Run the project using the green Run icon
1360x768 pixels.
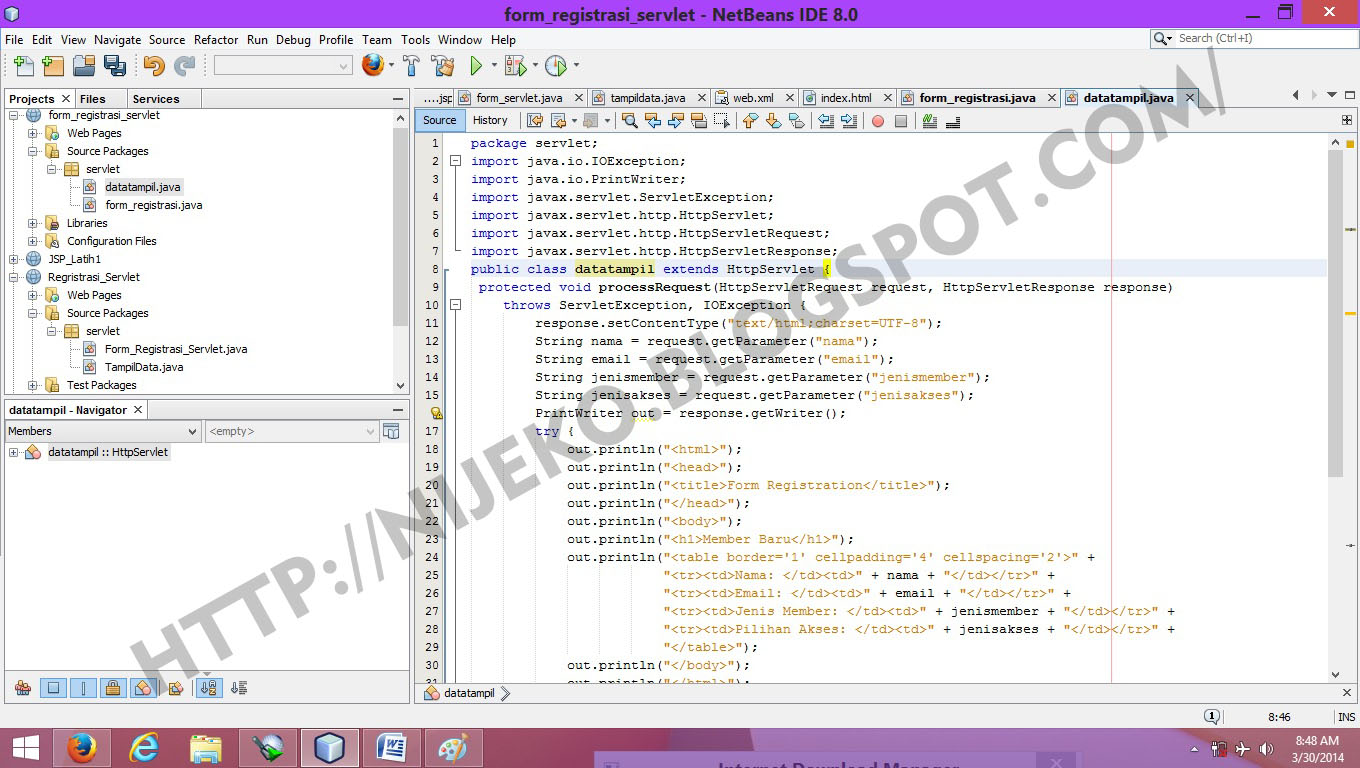(478, 65)
